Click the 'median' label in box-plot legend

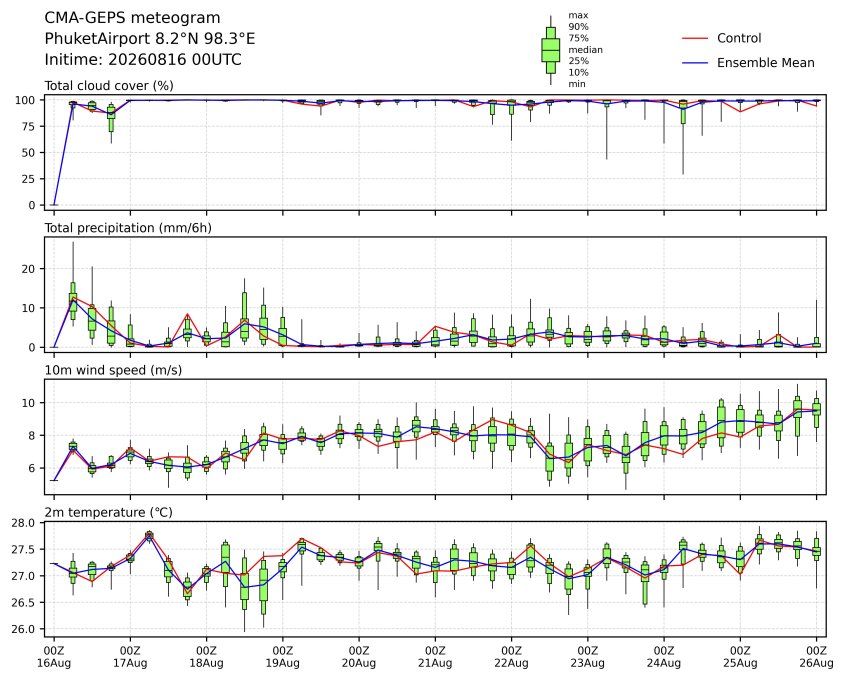[x=585, y=50]
